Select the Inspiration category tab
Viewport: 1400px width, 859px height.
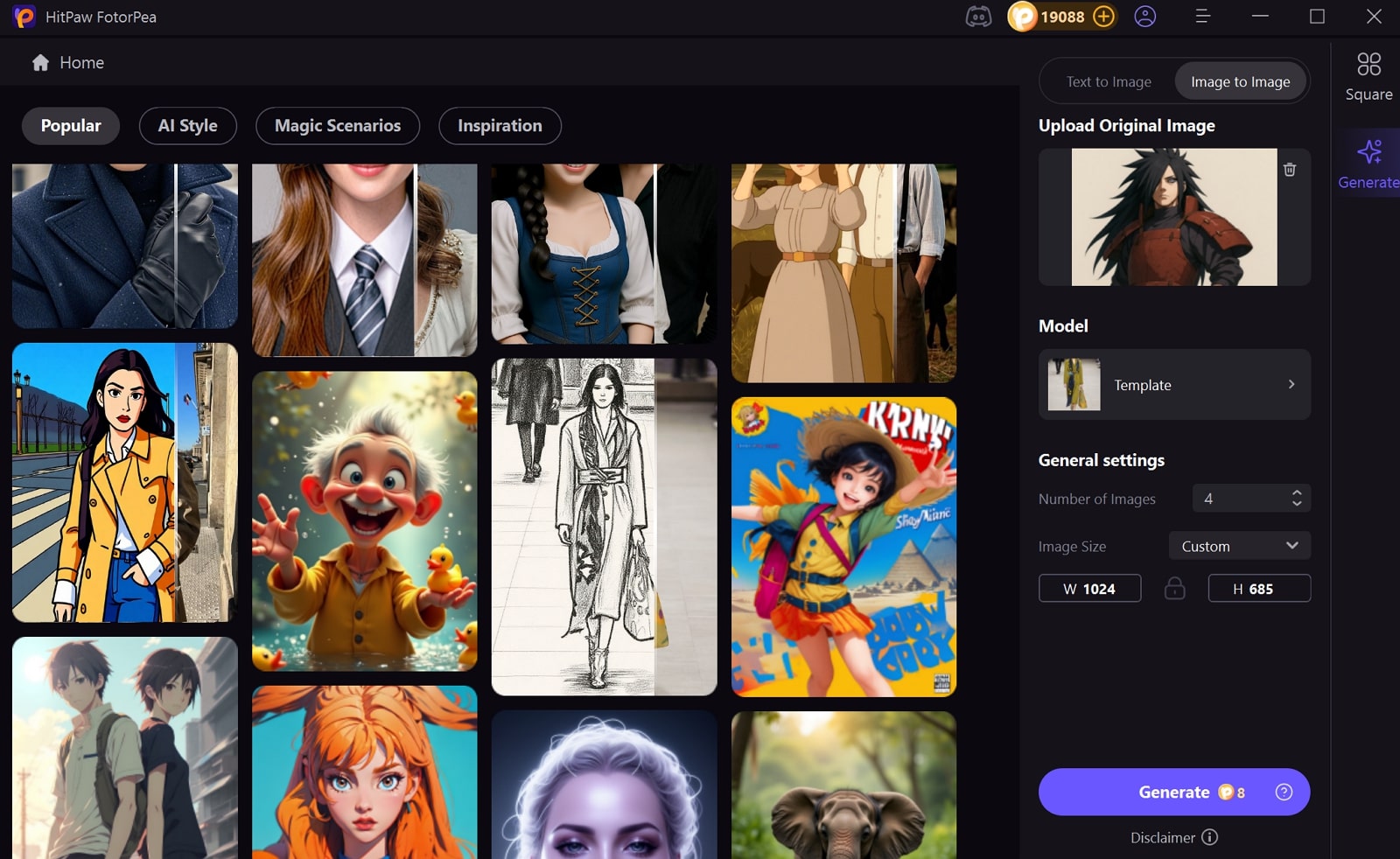coord(500,125)
